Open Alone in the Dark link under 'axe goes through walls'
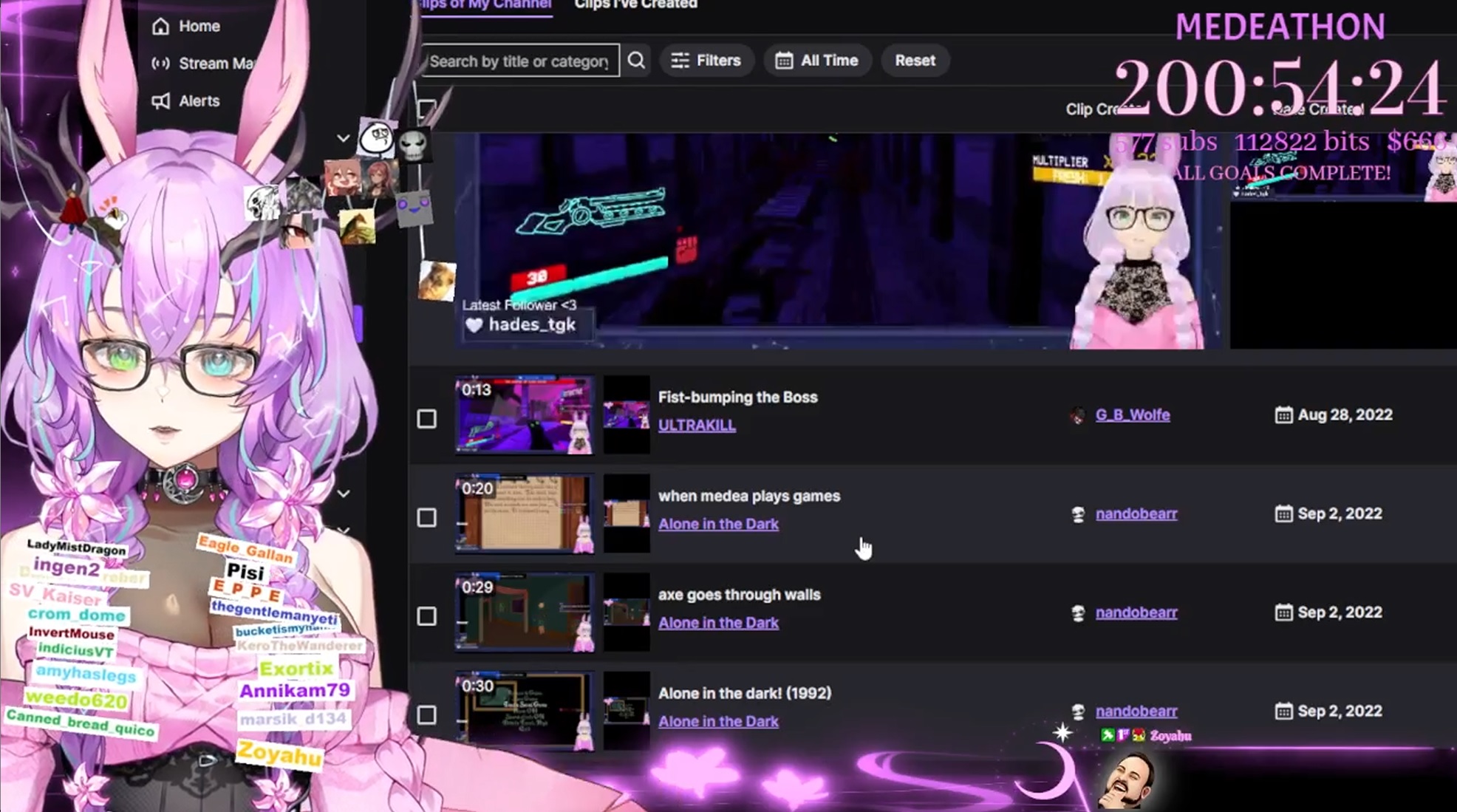 click(718, 623)
